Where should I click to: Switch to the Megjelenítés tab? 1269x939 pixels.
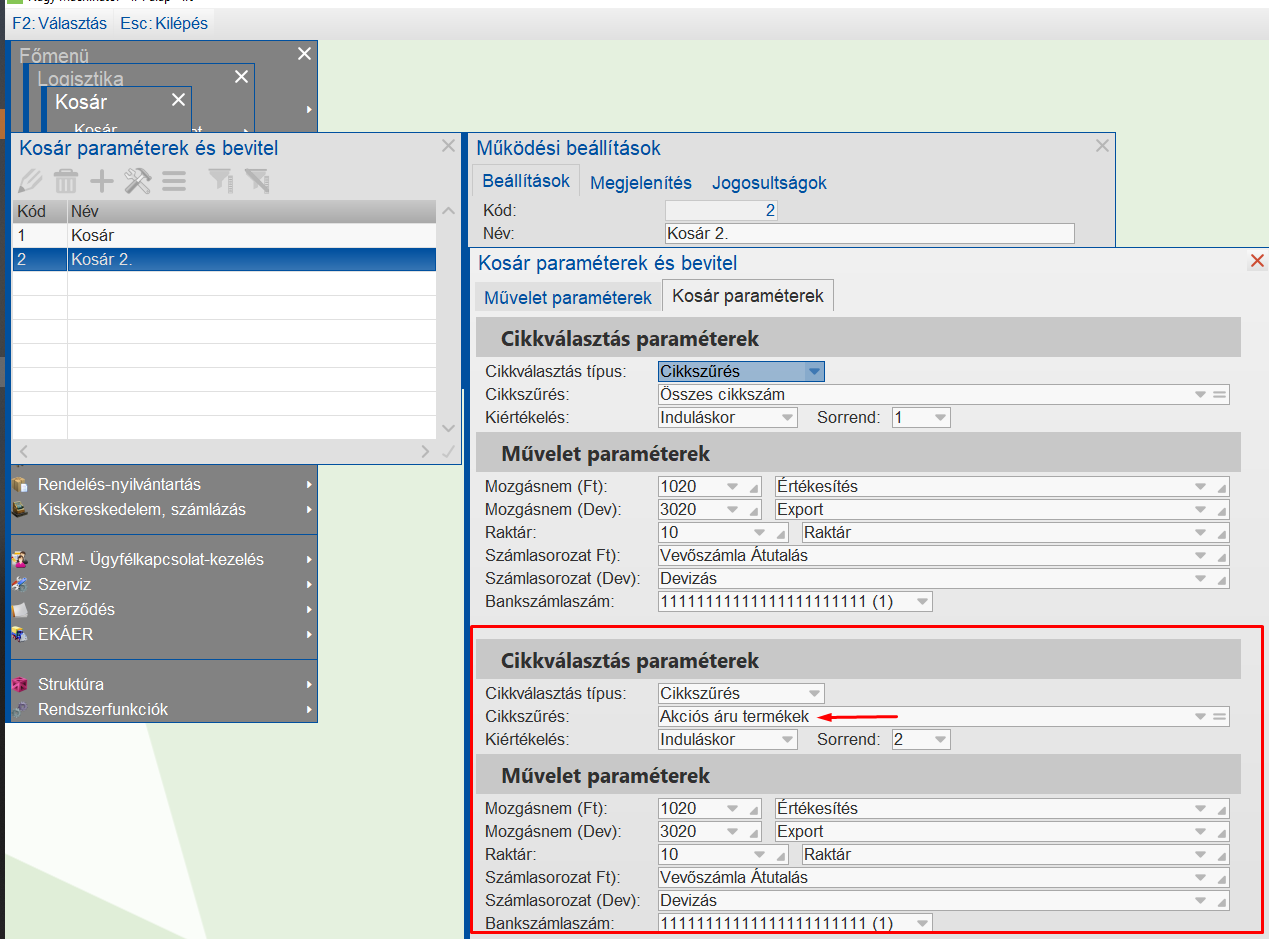pos(641,183)
